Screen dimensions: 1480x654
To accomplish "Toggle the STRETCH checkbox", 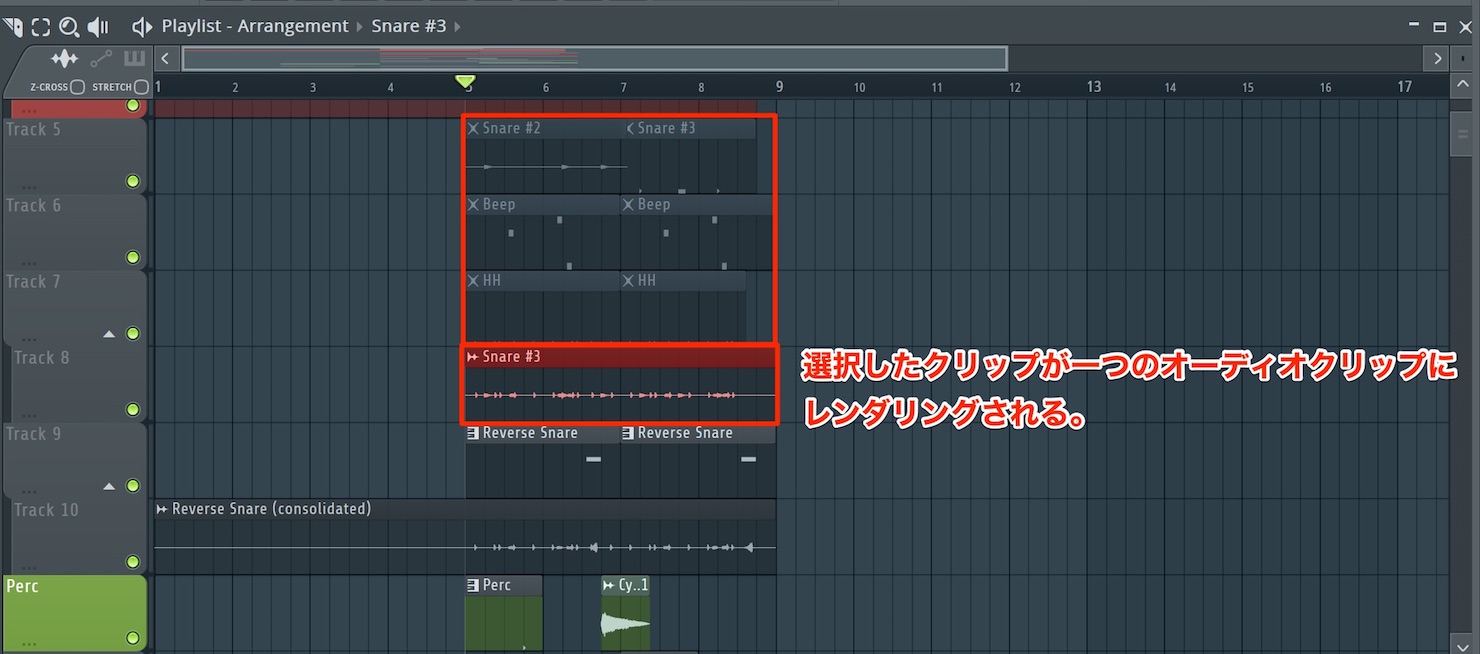I will point(141,87).
